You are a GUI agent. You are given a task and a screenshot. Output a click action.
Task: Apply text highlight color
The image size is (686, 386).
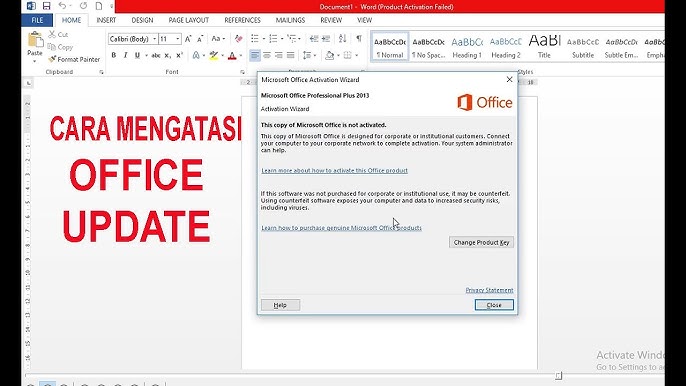coord(214,55)
